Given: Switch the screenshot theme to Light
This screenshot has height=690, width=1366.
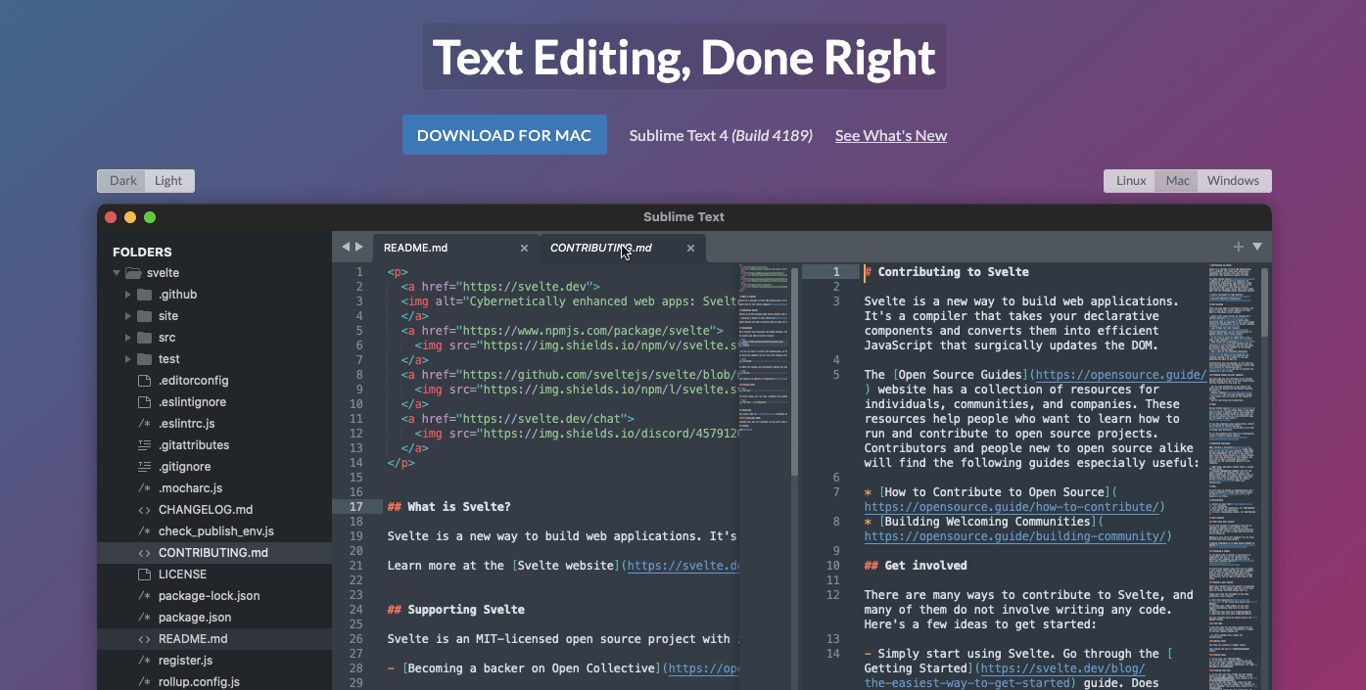Looking at the screenshot, I should (169, 181).
